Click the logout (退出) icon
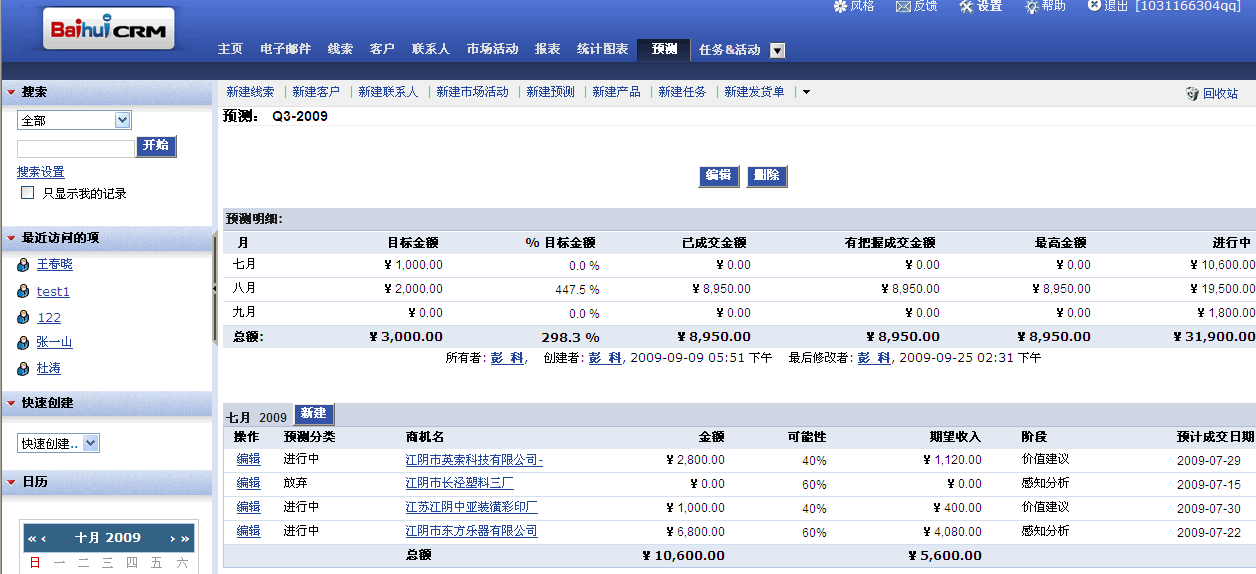The height and width of the screenshot is (574, 1256). pyautogui.click(x=1094, y=6)
